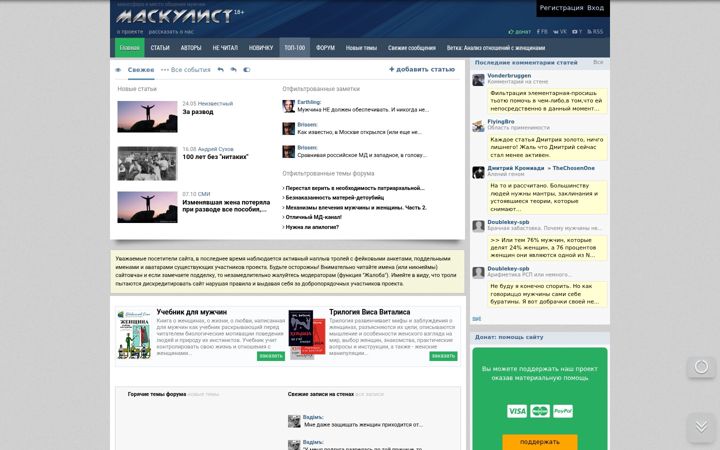Open Earthling note Мужчина НЕ должен обеспечивать

tap(363, 110)
